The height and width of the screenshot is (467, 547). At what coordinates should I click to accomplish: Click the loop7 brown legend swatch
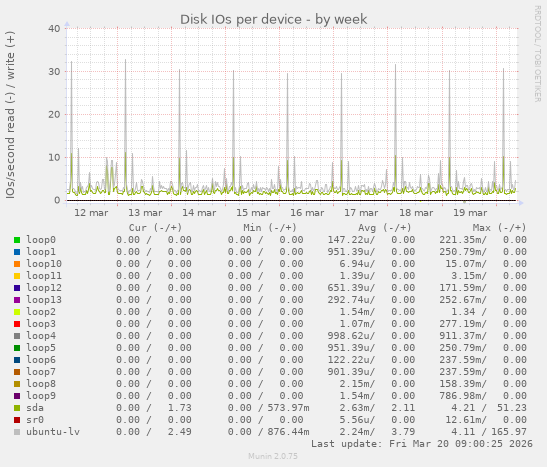[17, 372]
